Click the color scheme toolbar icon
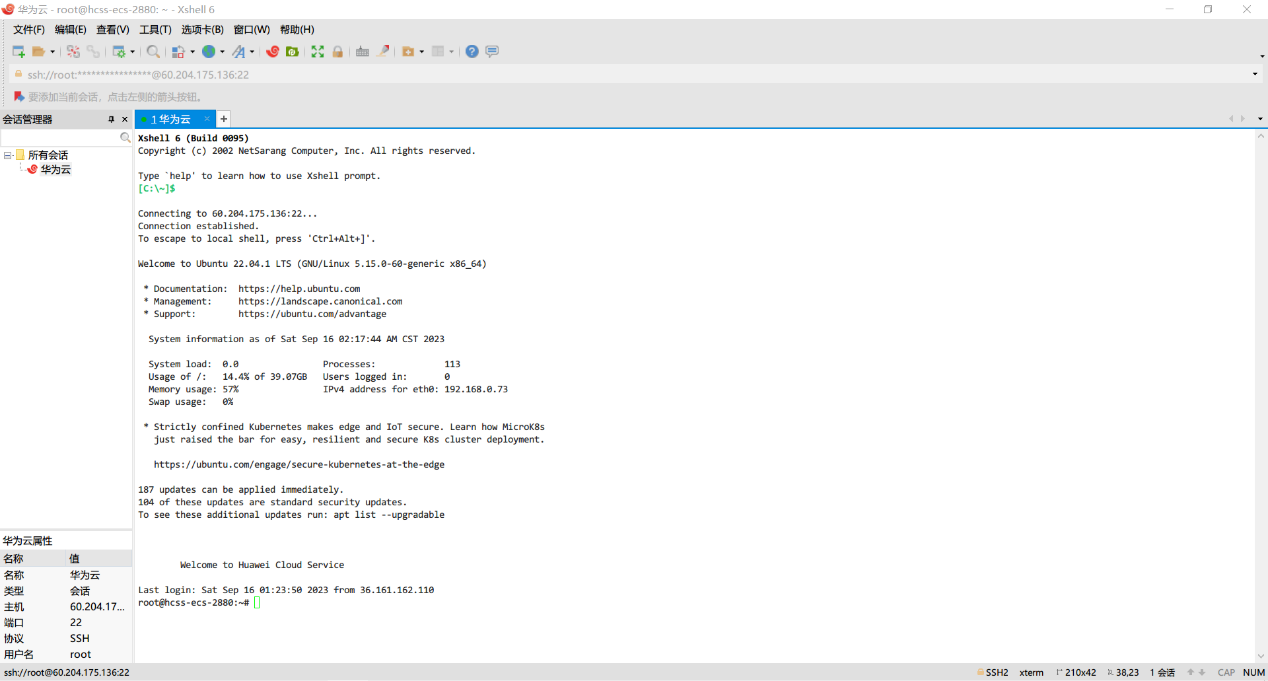Viewport: 1268px width, 681px height. (178, 51)
